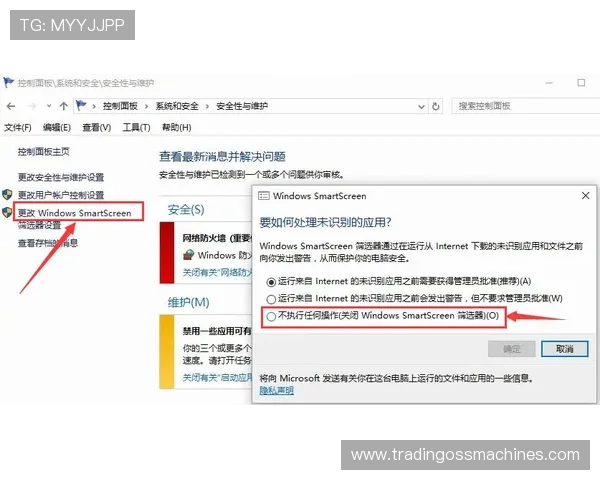Click the flag icon in address bar
The width and height of the screenshot is (600, 480).
click(81, 105)
